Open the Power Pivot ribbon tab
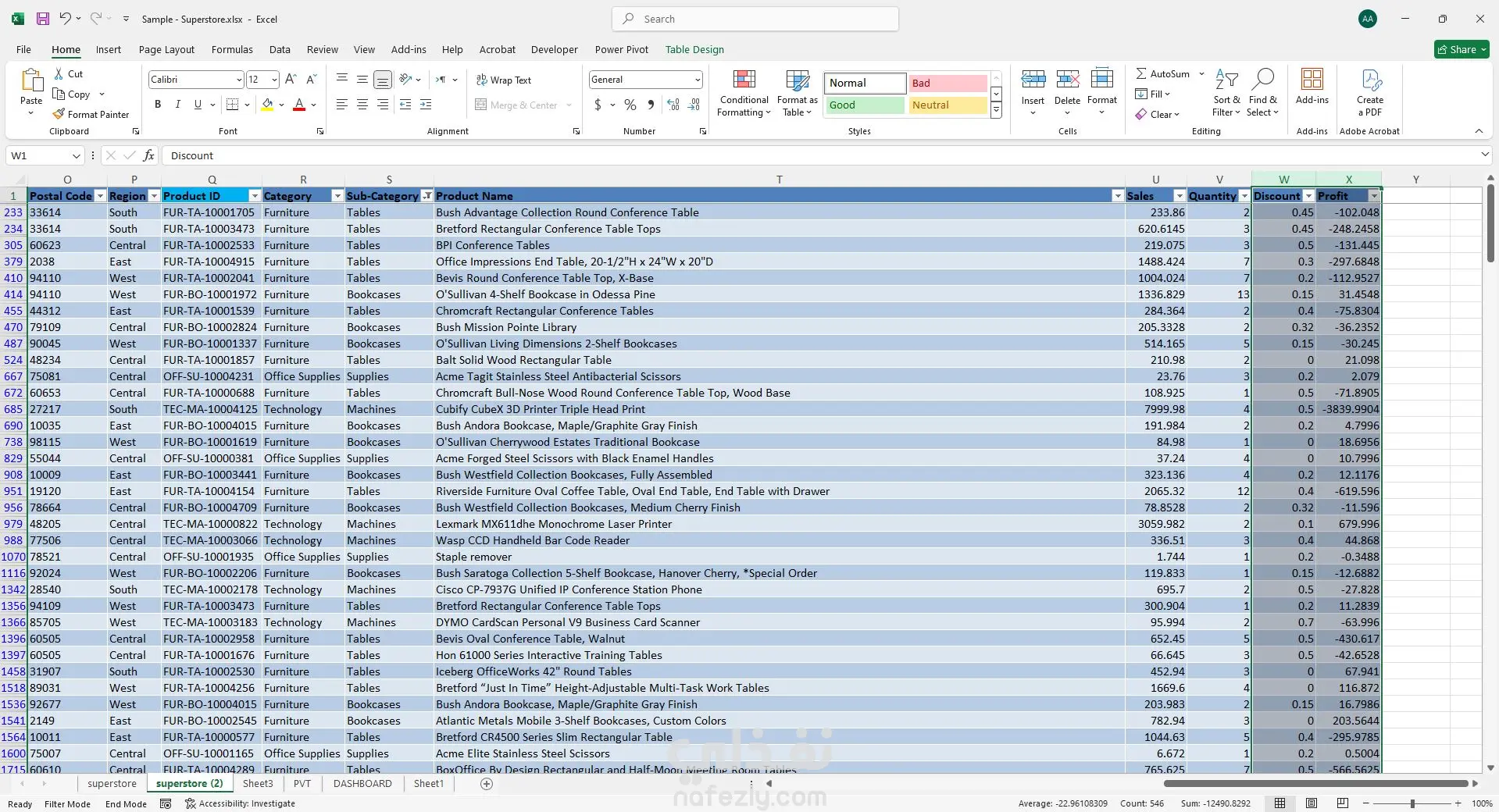Viewport: 1499px width, 812px height. pyautogui.click(x=622, y=49)
